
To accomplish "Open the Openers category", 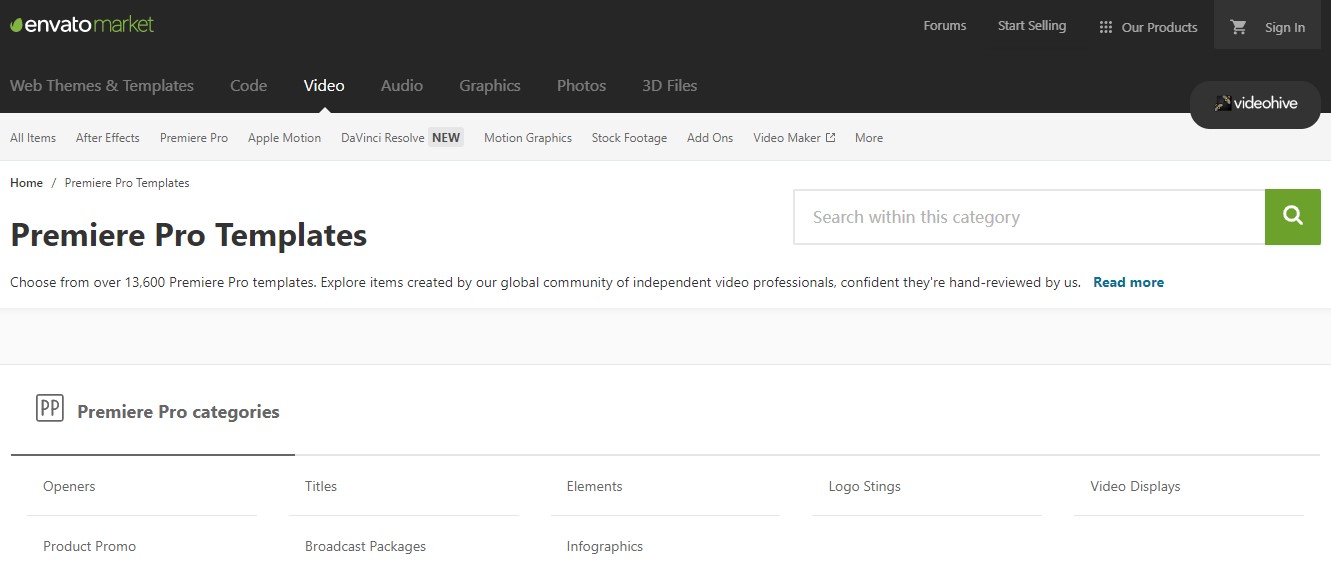I will click(x=69, y=486).
